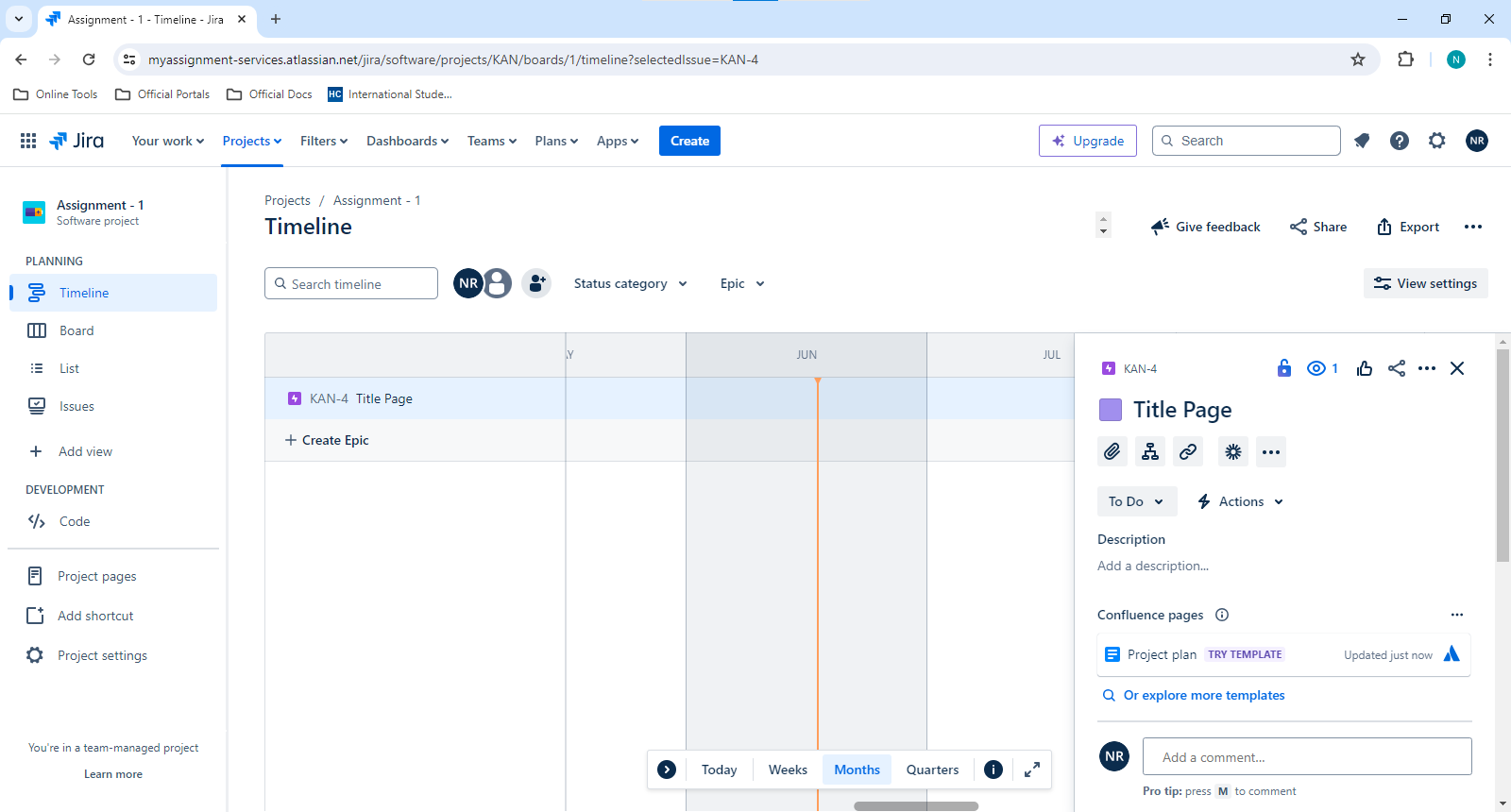This screenshot has width=1511, height=812.
Task: Click the blue Create button
Action: coord(689,141)
